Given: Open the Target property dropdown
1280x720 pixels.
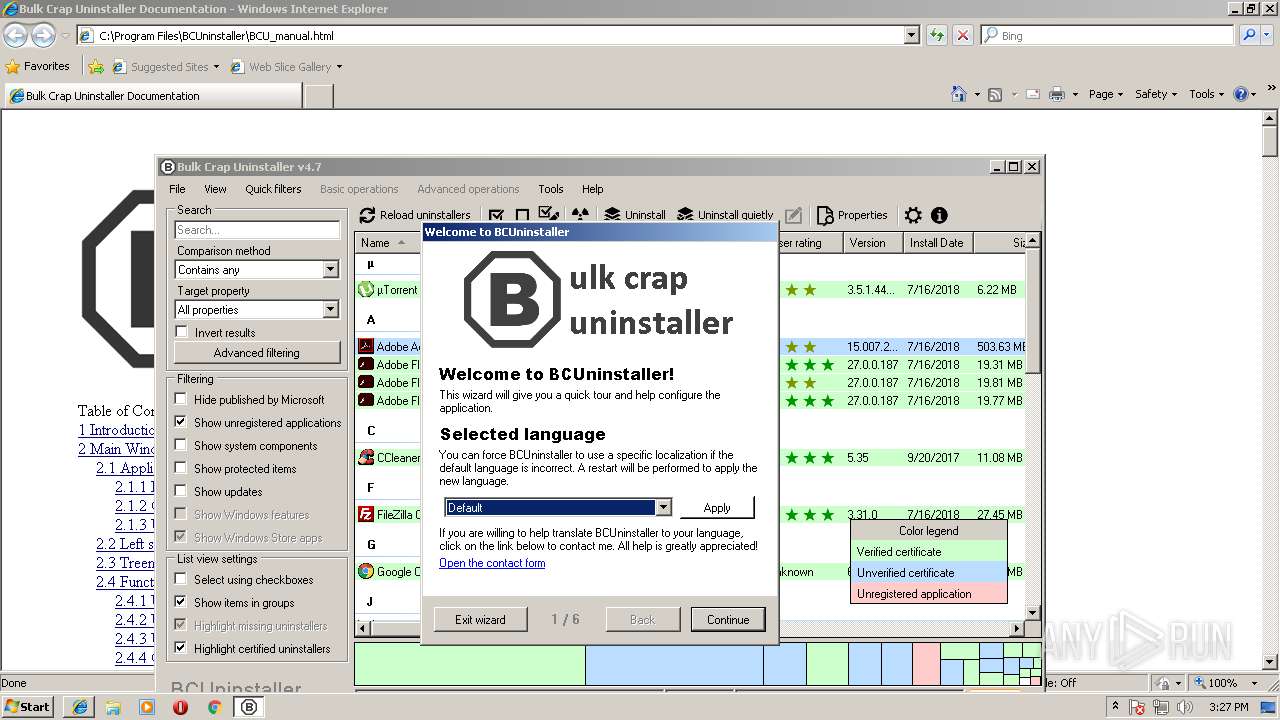Looking at the screenshot, I should 331,310.
